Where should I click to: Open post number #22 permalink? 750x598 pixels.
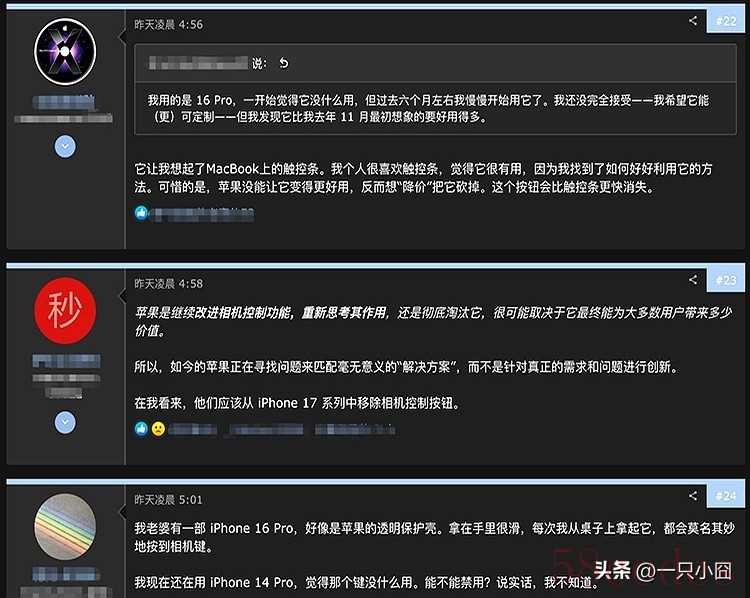(726, 21)
